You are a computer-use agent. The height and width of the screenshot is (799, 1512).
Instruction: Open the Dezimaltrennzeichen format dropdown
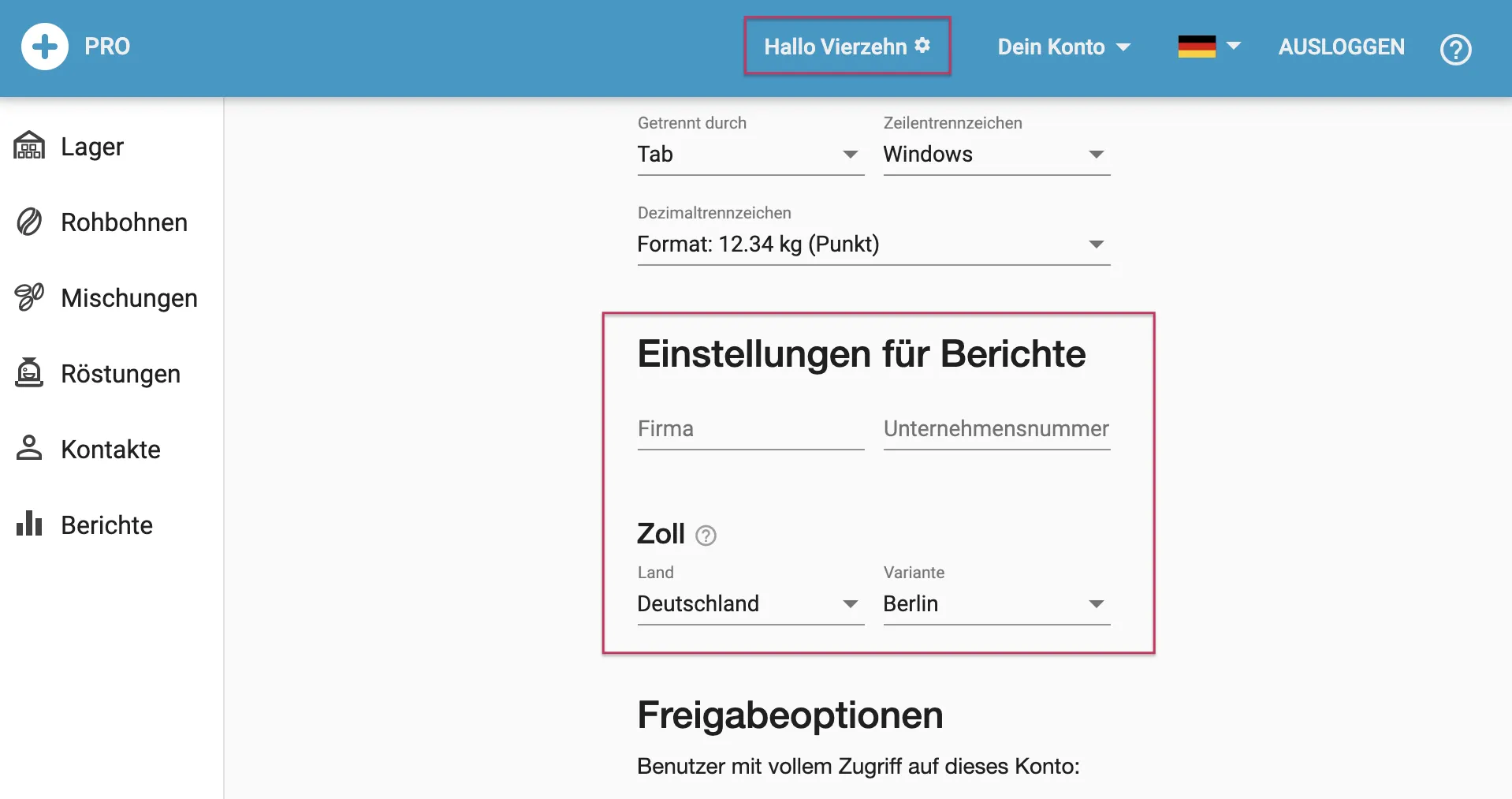click(873, 245)
